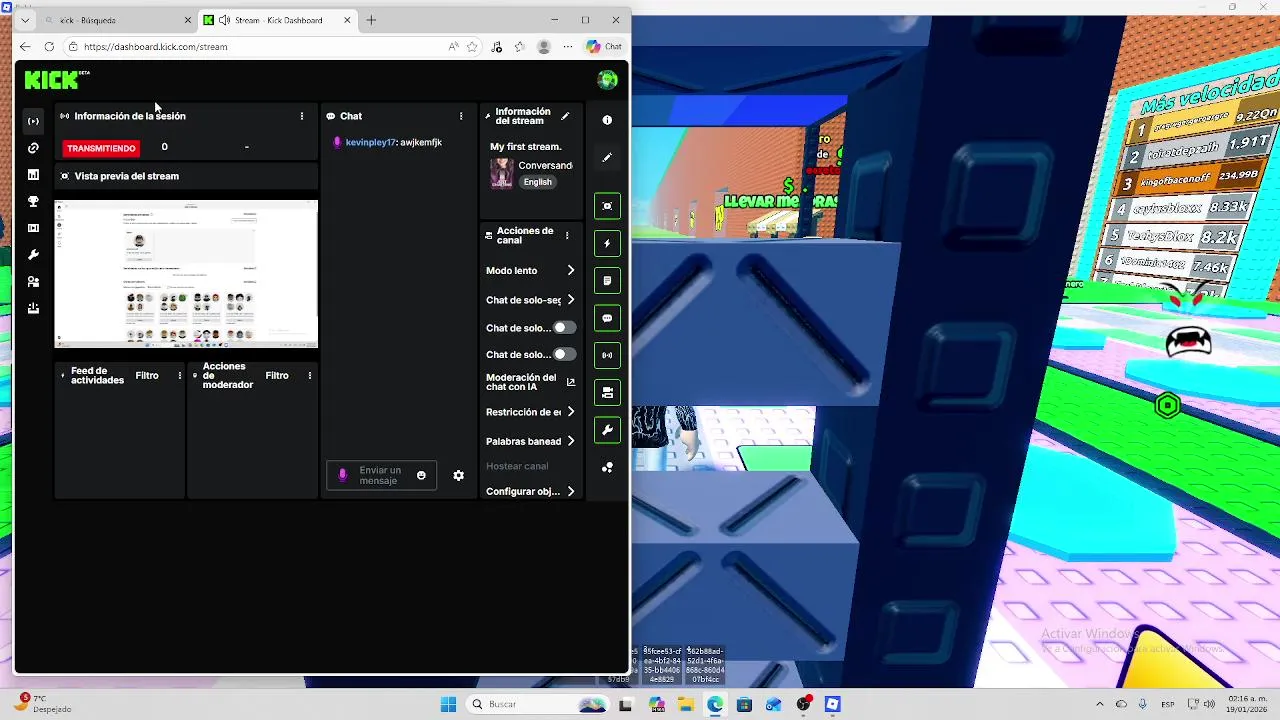Open the trophy achievements icon in Kick sidebar

[x=33, y=202]
